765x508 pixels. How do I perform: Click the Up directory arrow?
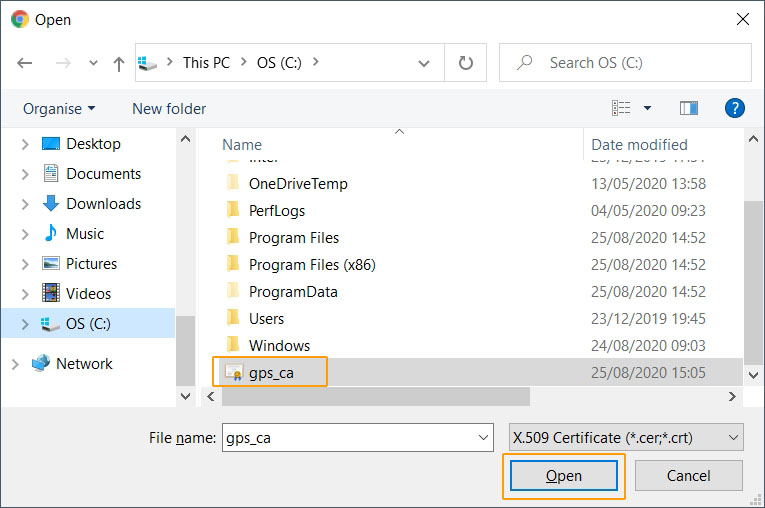pyautogui.click(x=119, y=63)
